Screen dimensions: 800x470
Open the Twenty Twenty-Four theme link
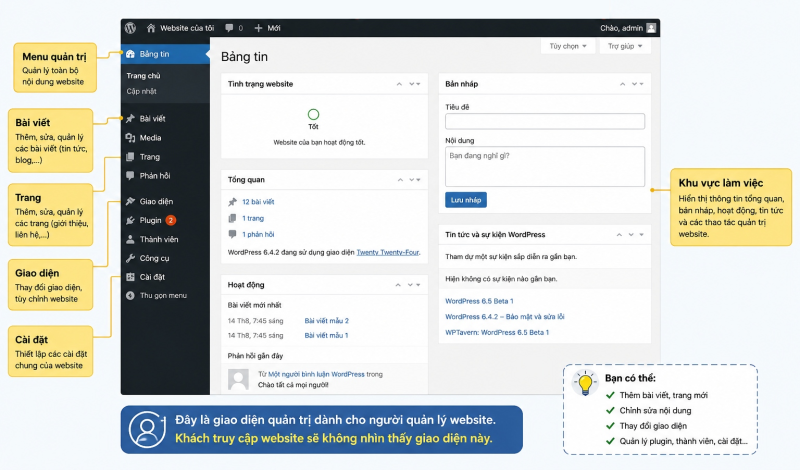[x=388, y=253]
